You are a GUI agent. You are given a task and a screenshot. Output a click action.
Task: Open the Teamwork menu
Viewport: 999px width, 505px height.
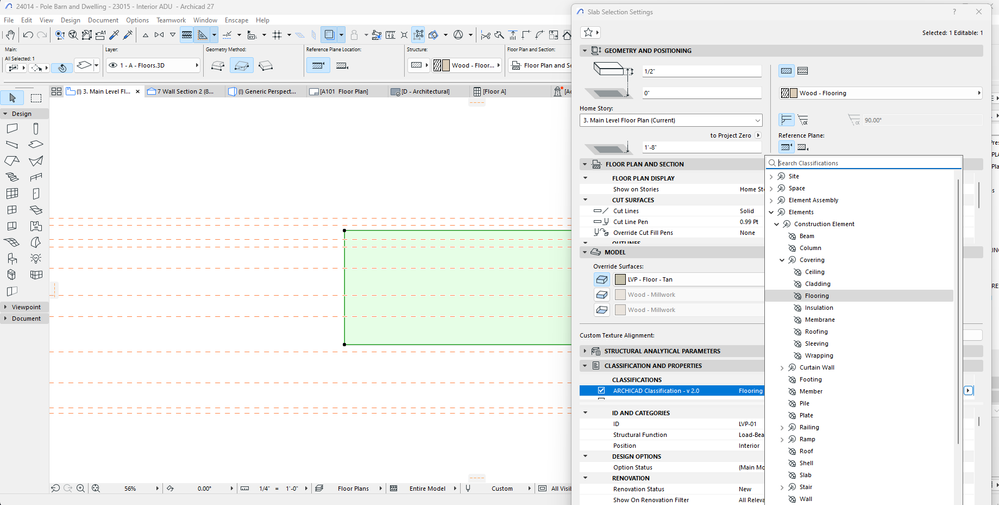click(x=171, y=20)
